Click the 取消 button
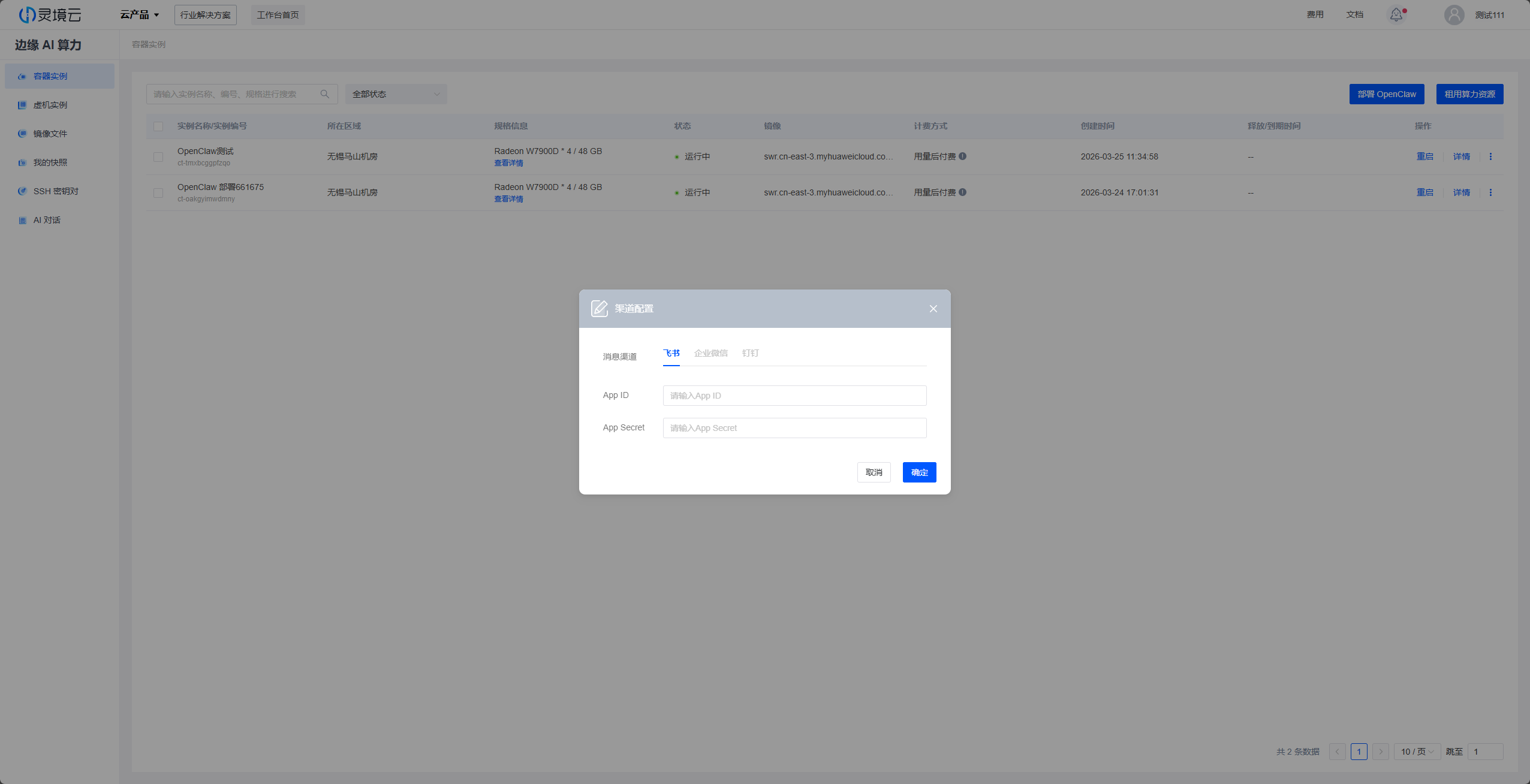 coord(874,472)
